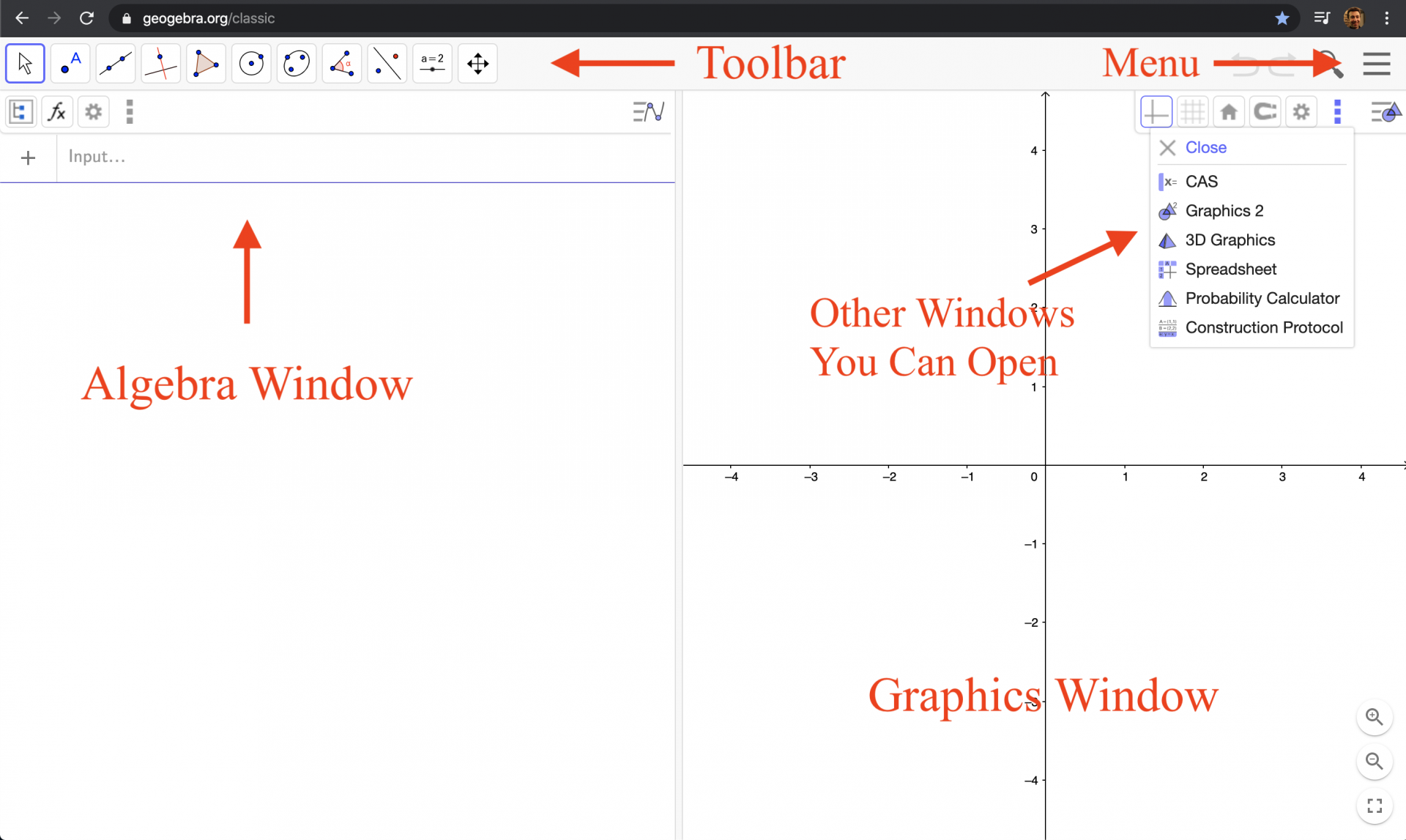Image resolution: width=1406 pixels, height=840 pixels.
Task: Open the 3D Graphics view
Action: click(1230, 239)
